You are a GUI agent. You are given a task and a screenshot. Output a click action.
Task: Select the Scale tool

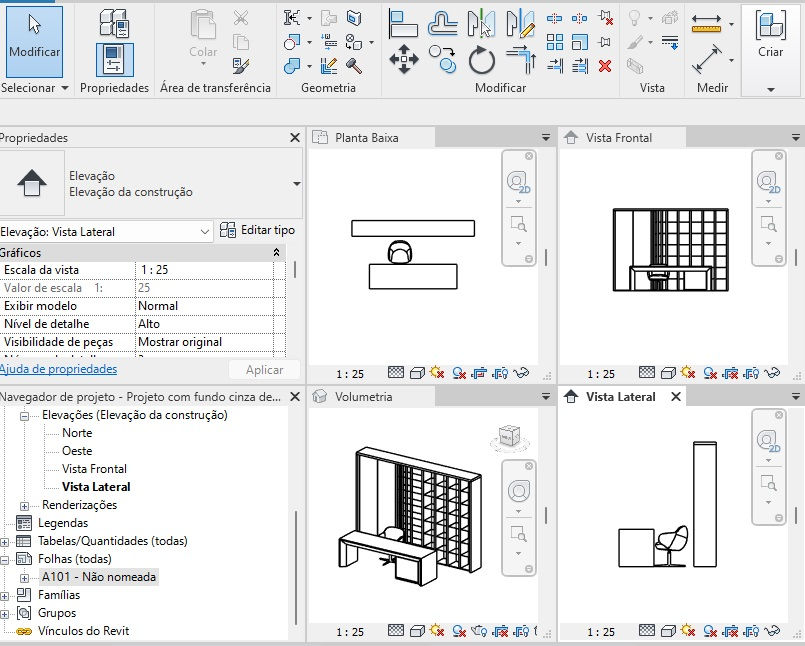click(x=580, y=42)
